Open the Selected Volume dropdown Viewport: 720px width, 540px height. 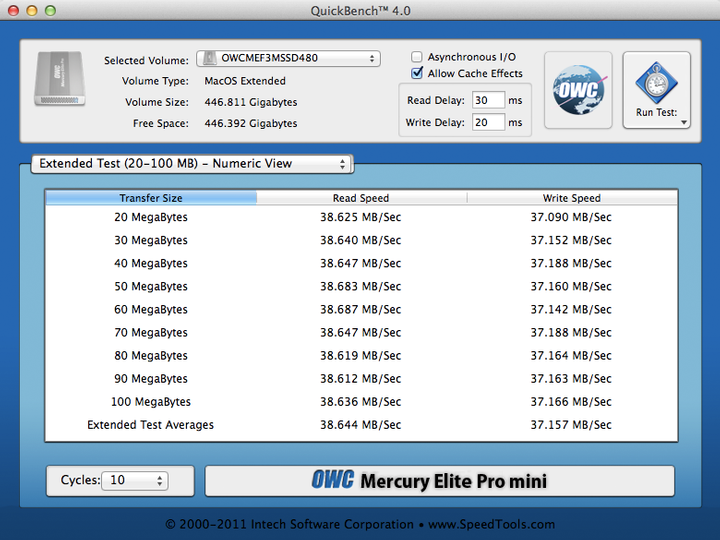(288, 59)
